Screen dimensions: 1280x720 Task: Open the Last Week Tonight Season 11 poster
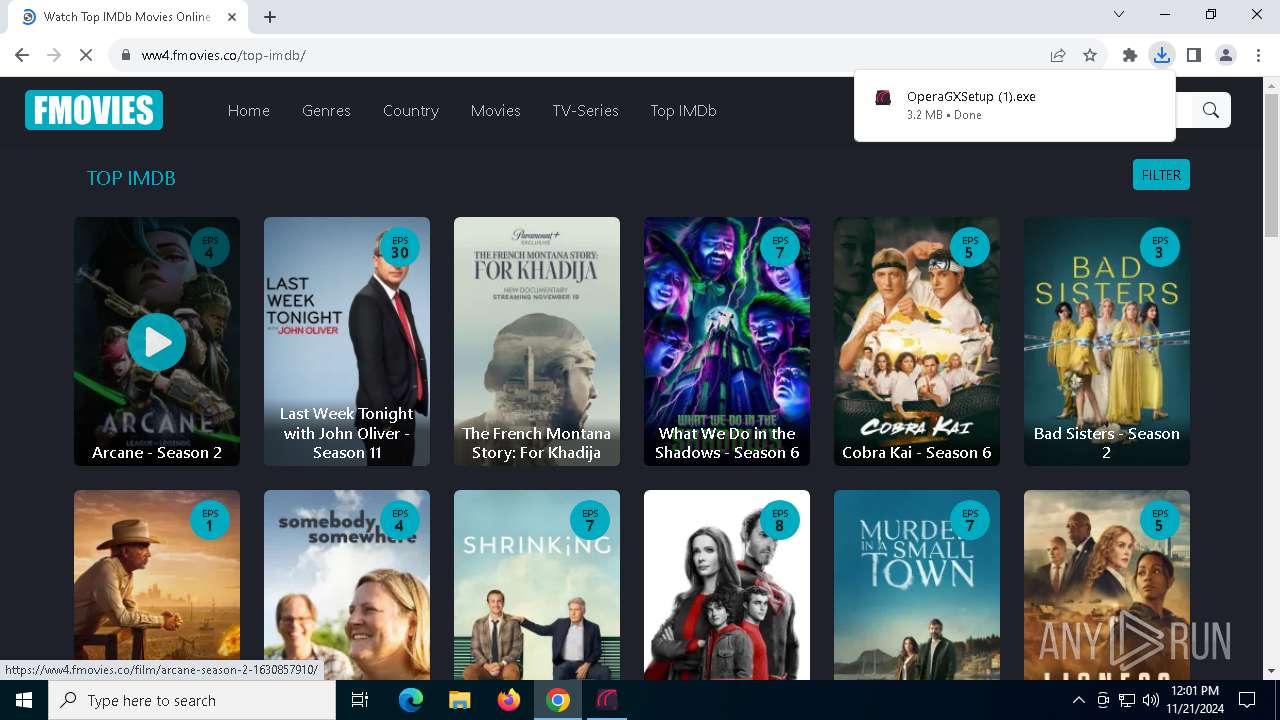click(347, 341)
